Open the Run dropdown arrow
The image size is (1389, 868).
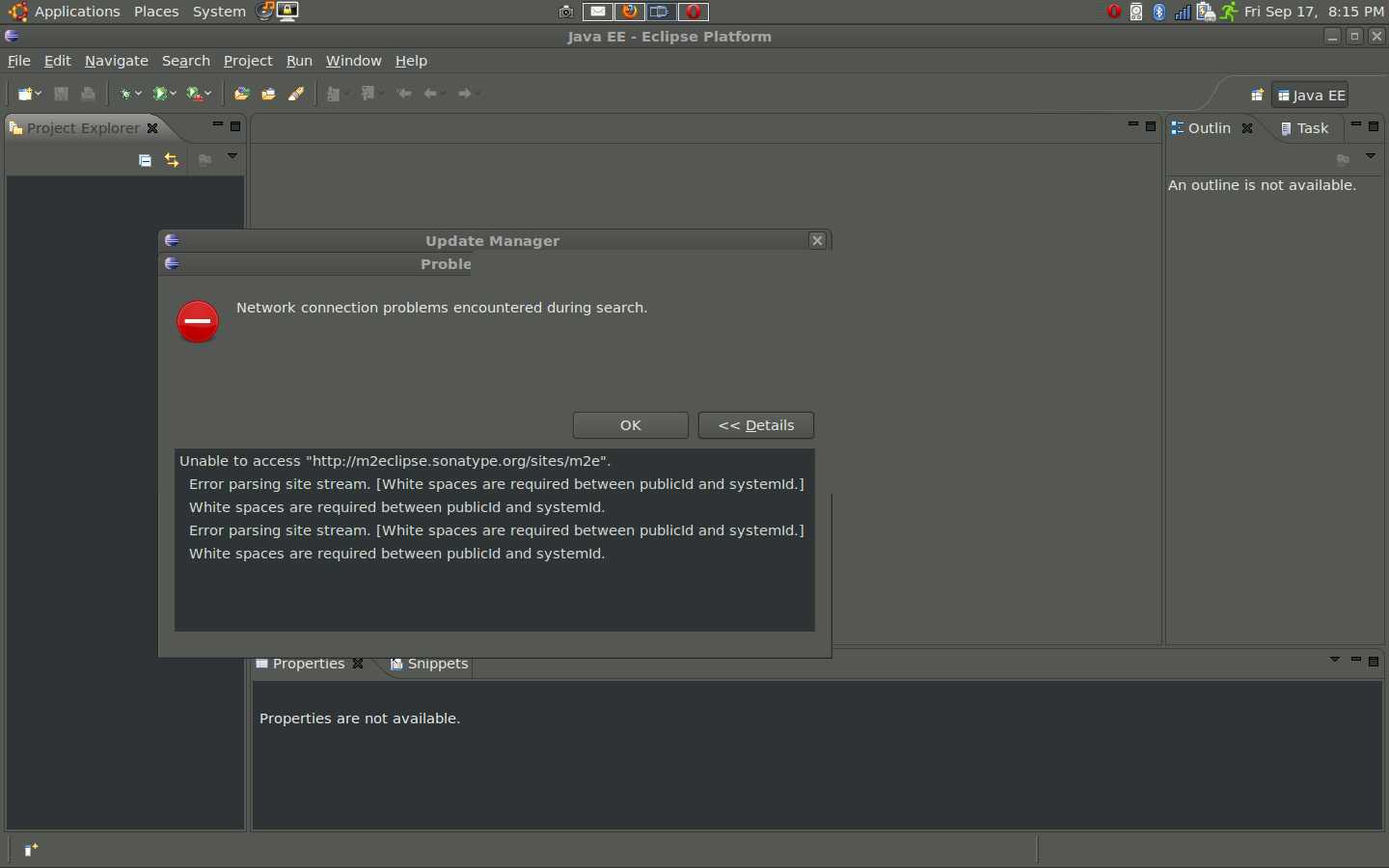coord(173,94)
